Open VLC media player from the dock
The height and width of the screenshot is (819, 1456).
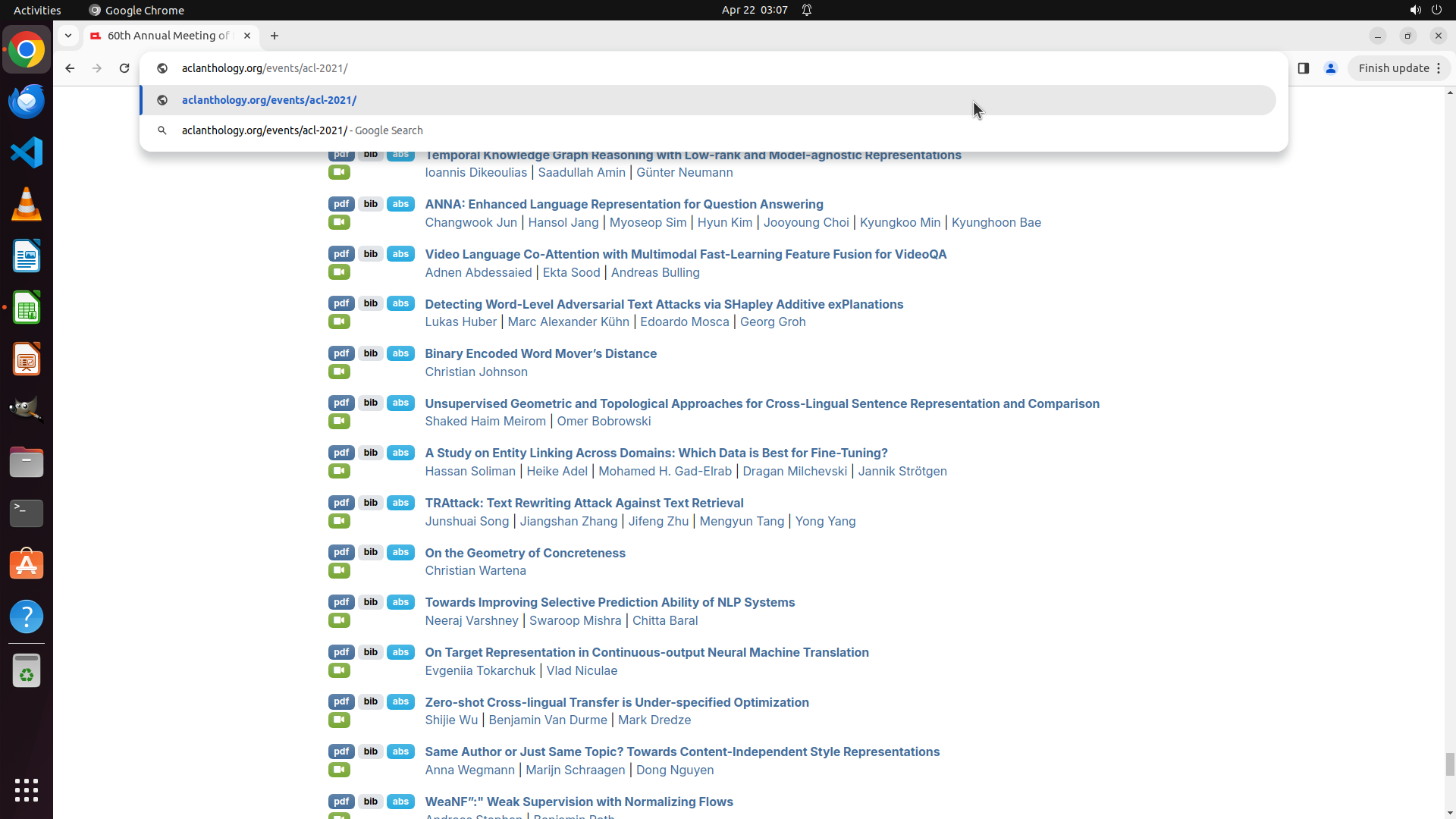click(x=27, y=205)
